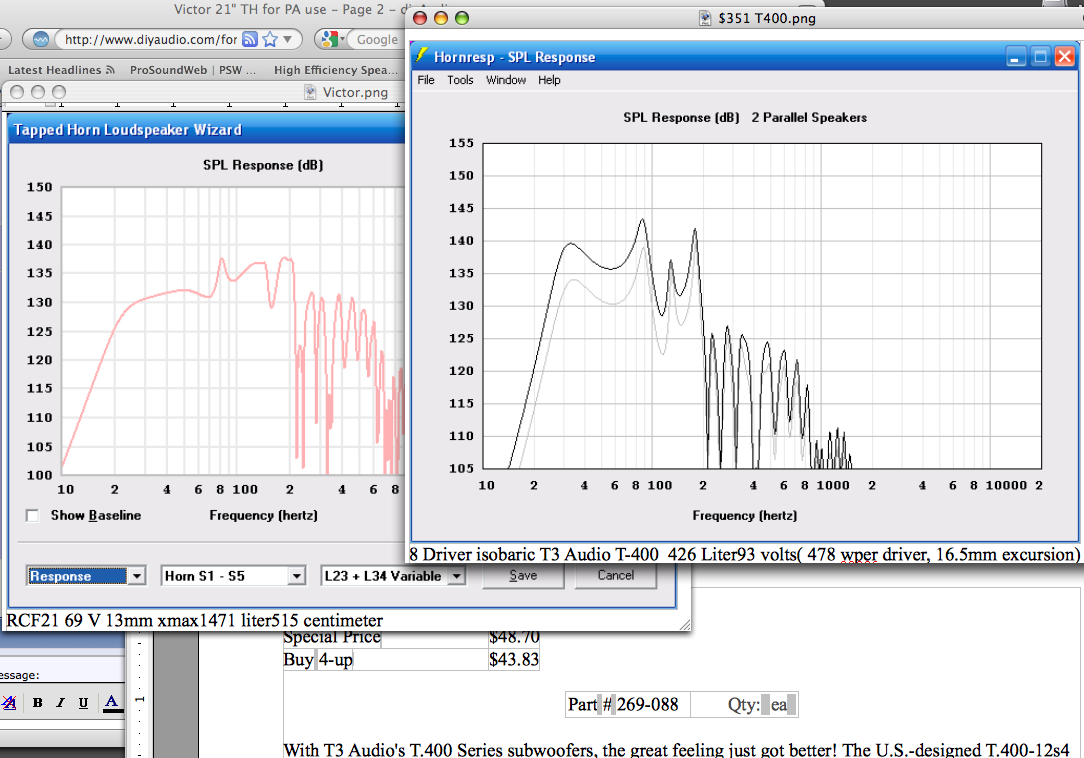Click the Cancel button in the wizard
The image size is (1084, 758).
coord(615,575)
